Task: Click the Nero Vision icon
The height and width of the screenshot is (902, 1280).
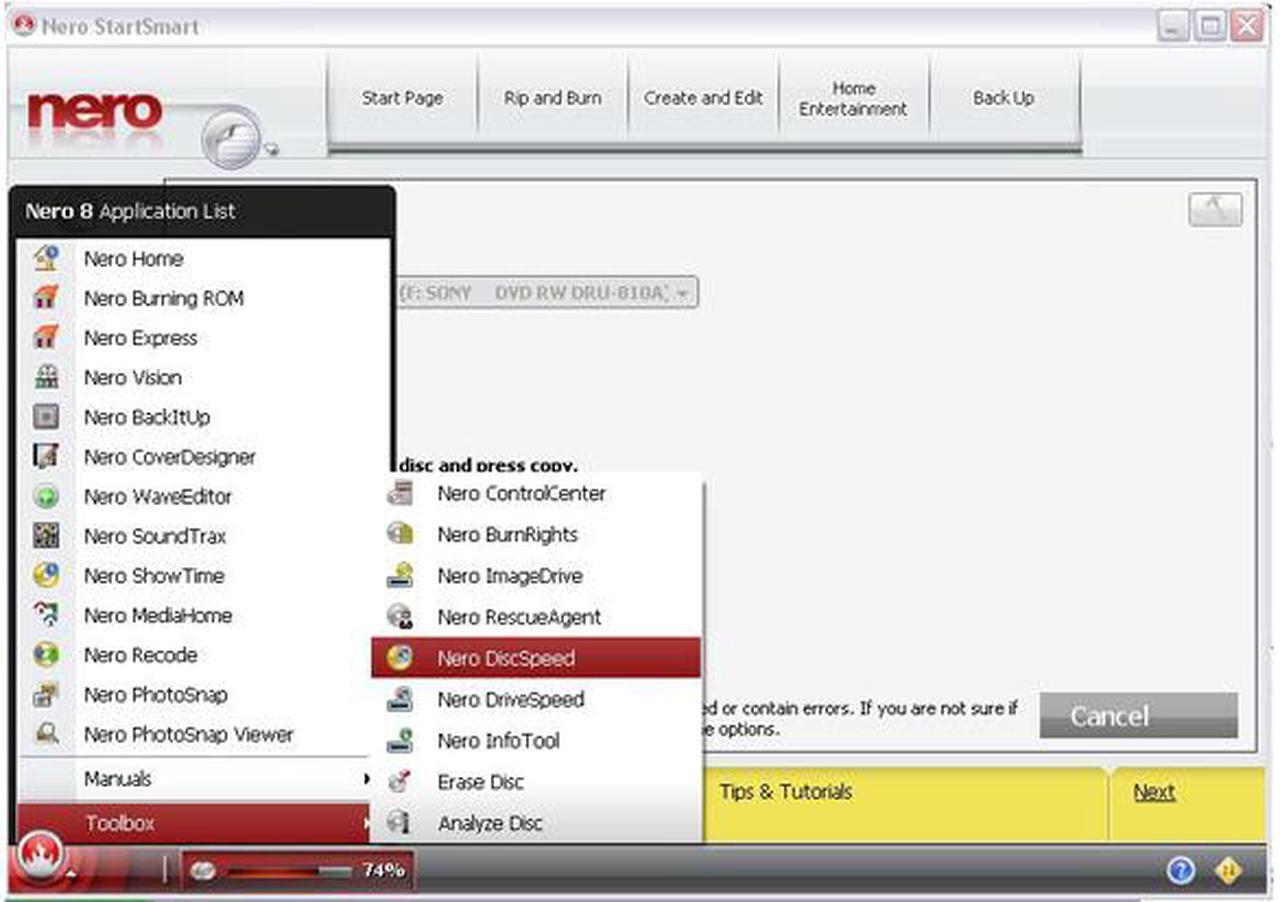Action: (46, 377)
